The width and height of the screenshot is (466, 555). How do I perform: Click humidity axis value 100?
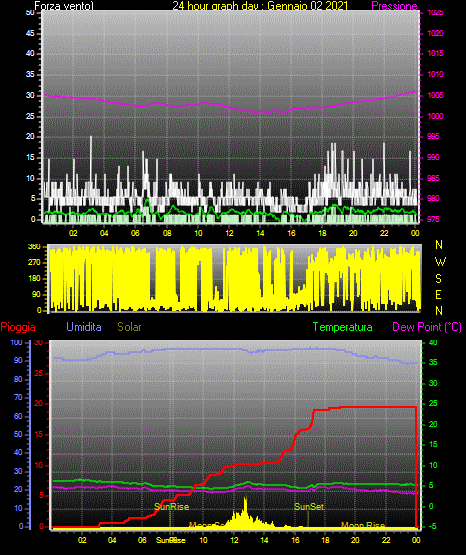(x=17, y=342)
